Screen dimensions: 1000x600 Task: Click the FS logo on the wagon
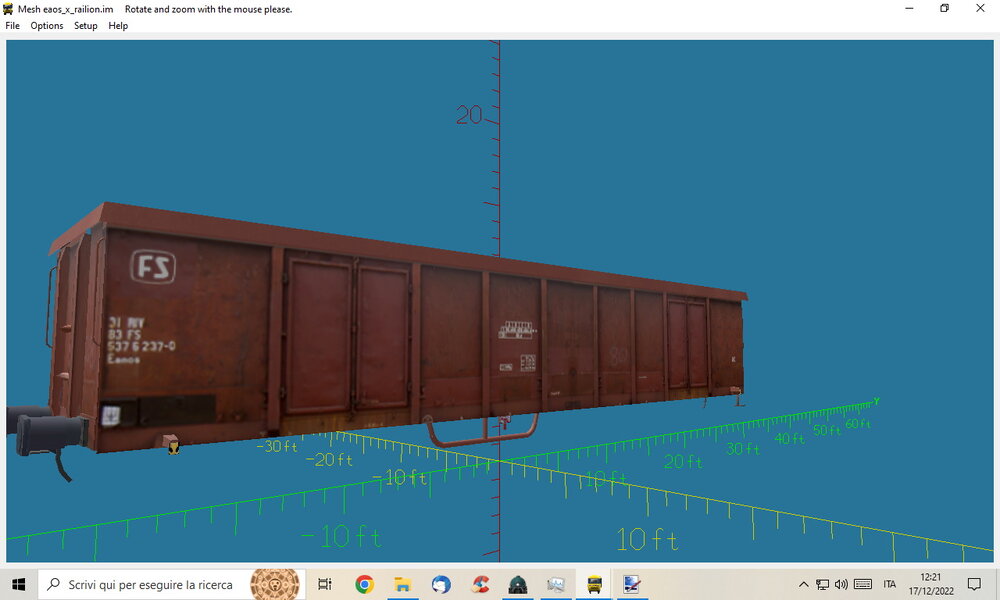(153, 267)
